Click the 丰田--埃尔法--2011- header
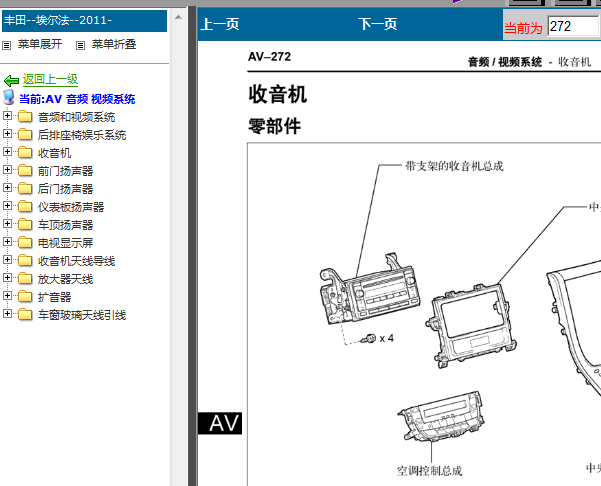601x486 pixels. [84, 21]
